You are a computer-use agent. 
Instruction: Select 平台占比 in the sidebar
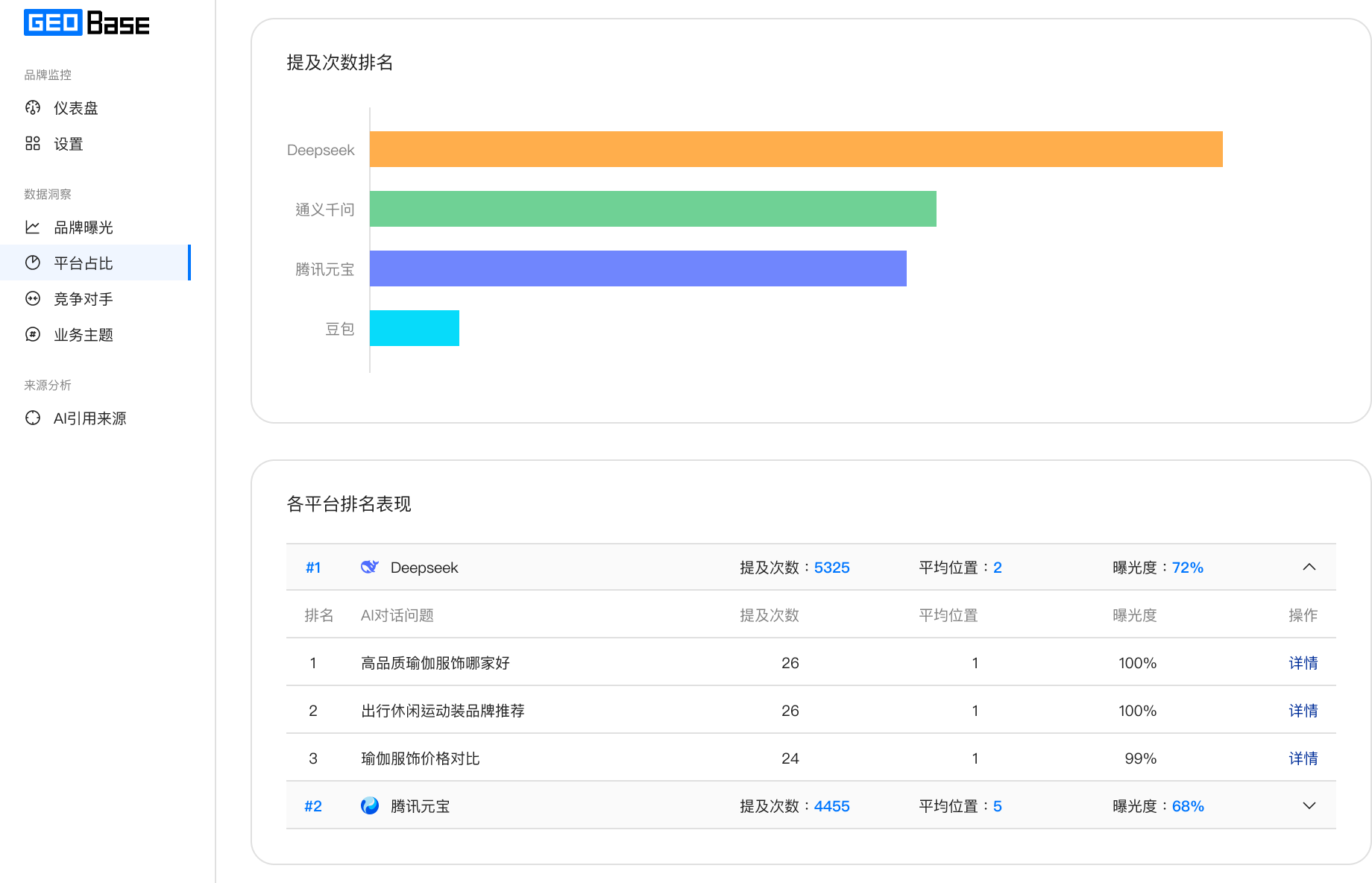pos(95,263)
